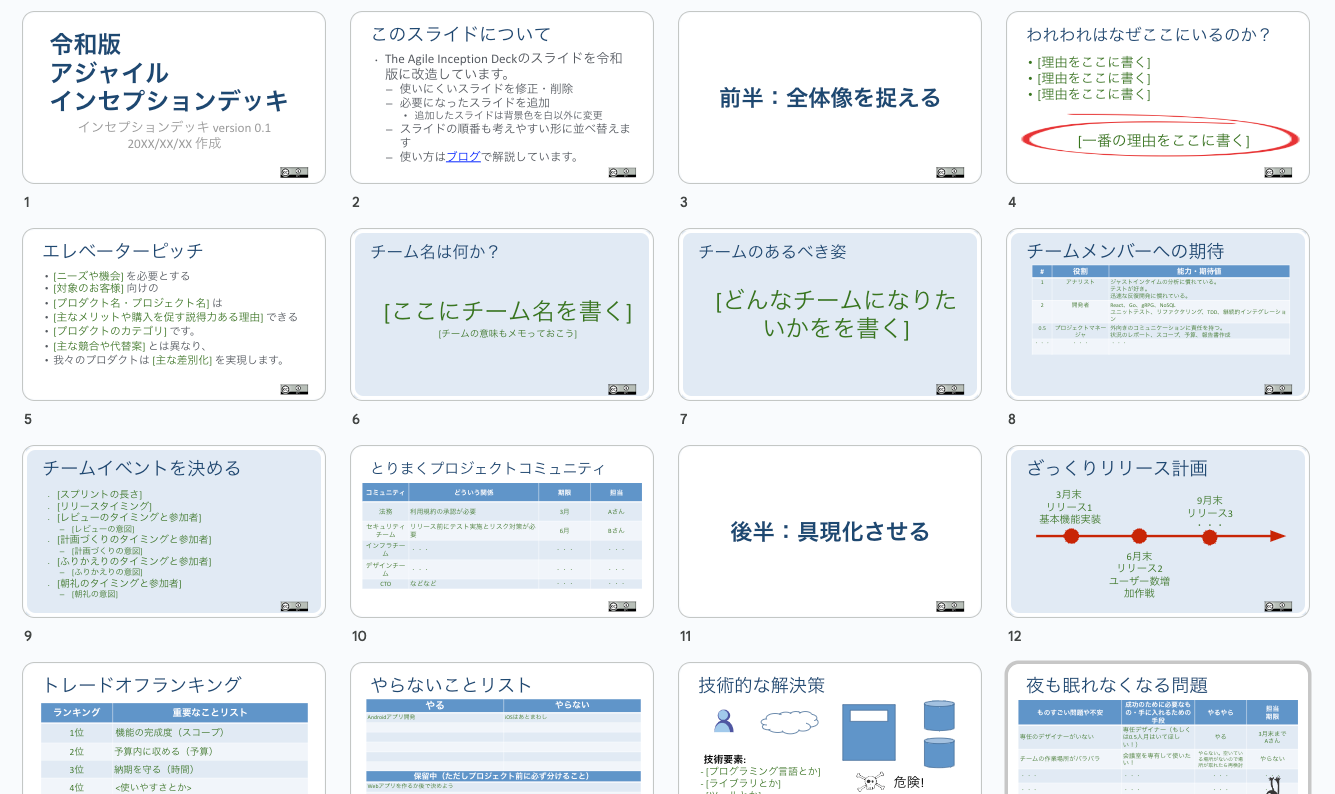Click the third milestone dot for リリース3

tap(1209, 537)
